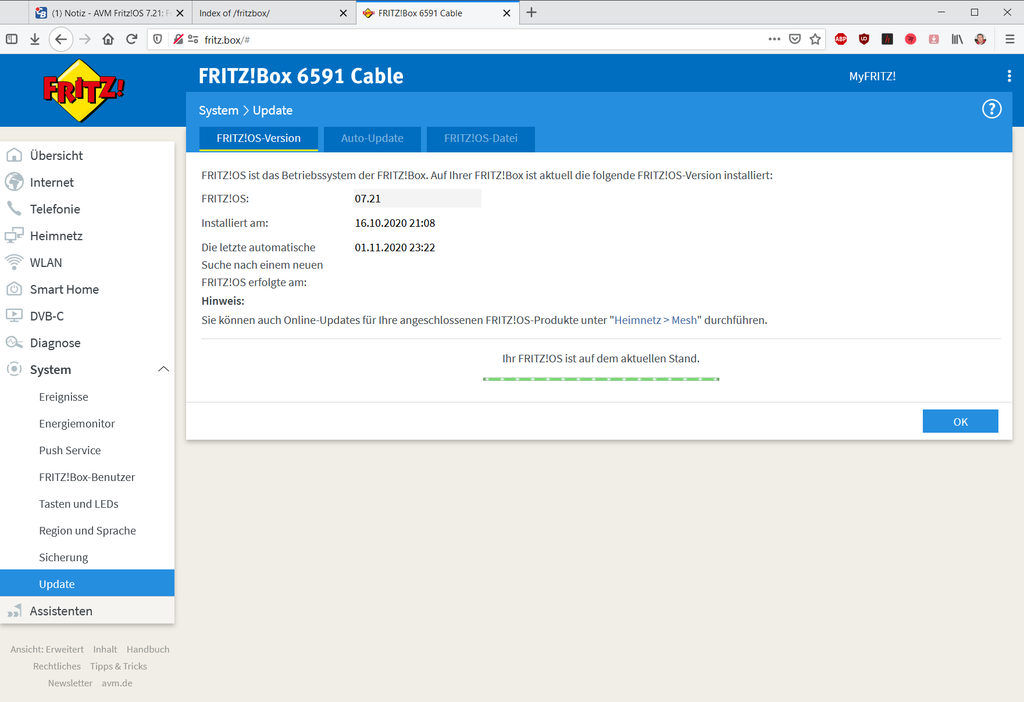This screenshot has height=702, width=1024.
Task: Click System in the breadcrumb
Action: click(x=218, y=110)
